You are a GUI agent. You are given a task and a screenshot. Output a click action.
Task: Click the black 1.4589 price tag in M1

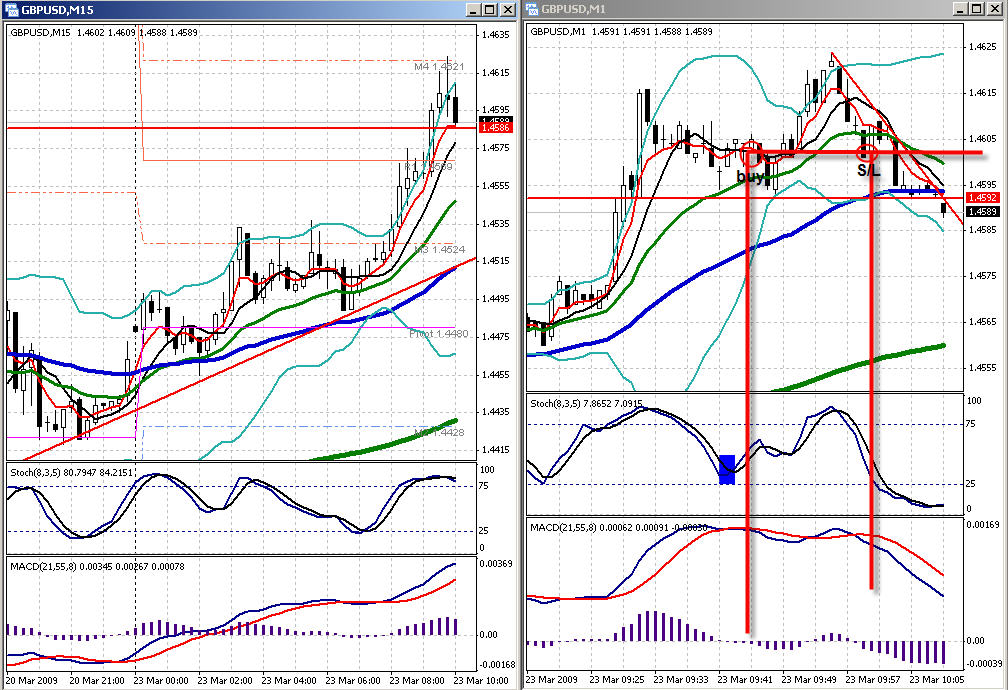click(982, 212)
